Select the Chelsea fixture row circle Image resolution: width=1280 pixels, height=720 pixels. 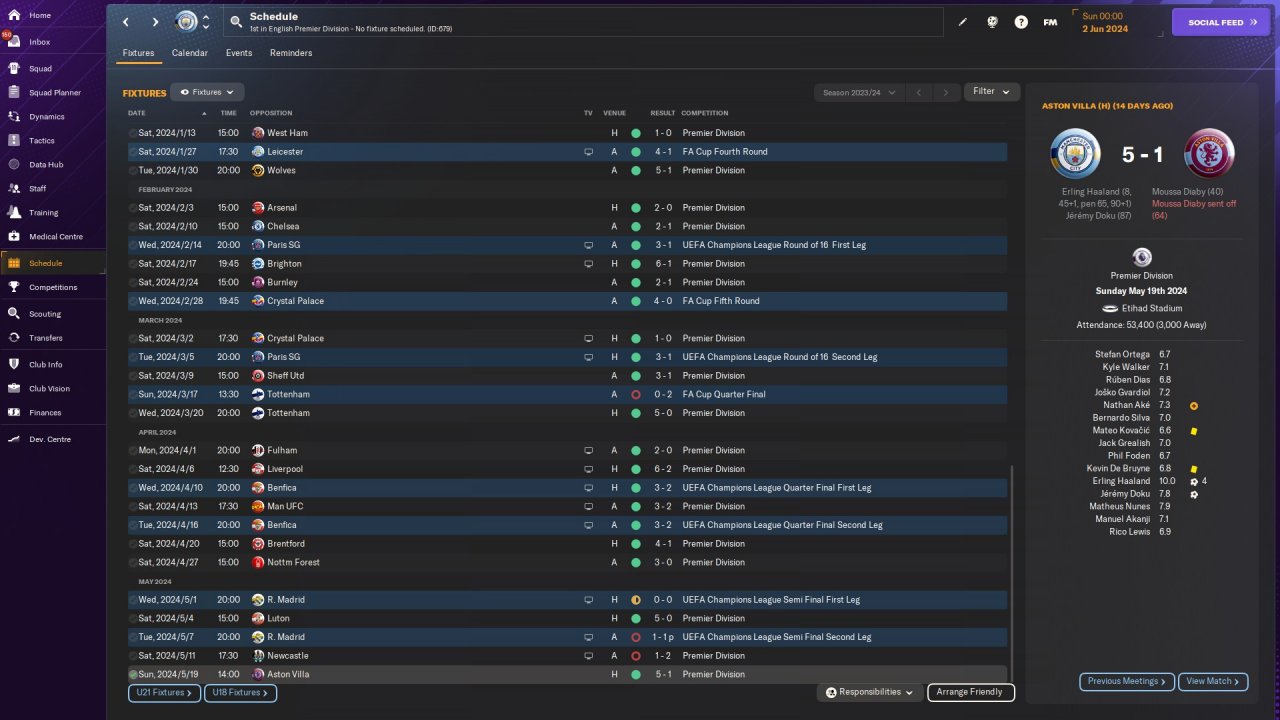(x=133, y=226)
